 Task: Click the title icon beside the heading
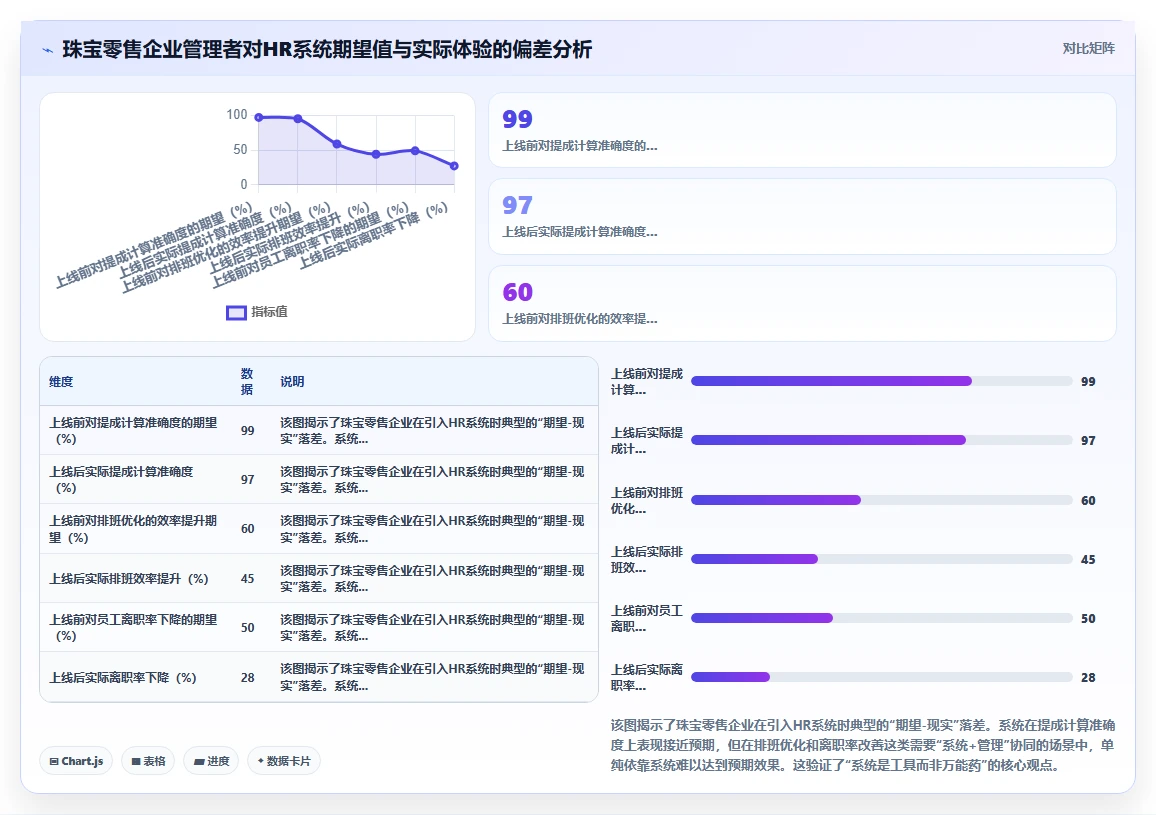[x=48, y=50]
